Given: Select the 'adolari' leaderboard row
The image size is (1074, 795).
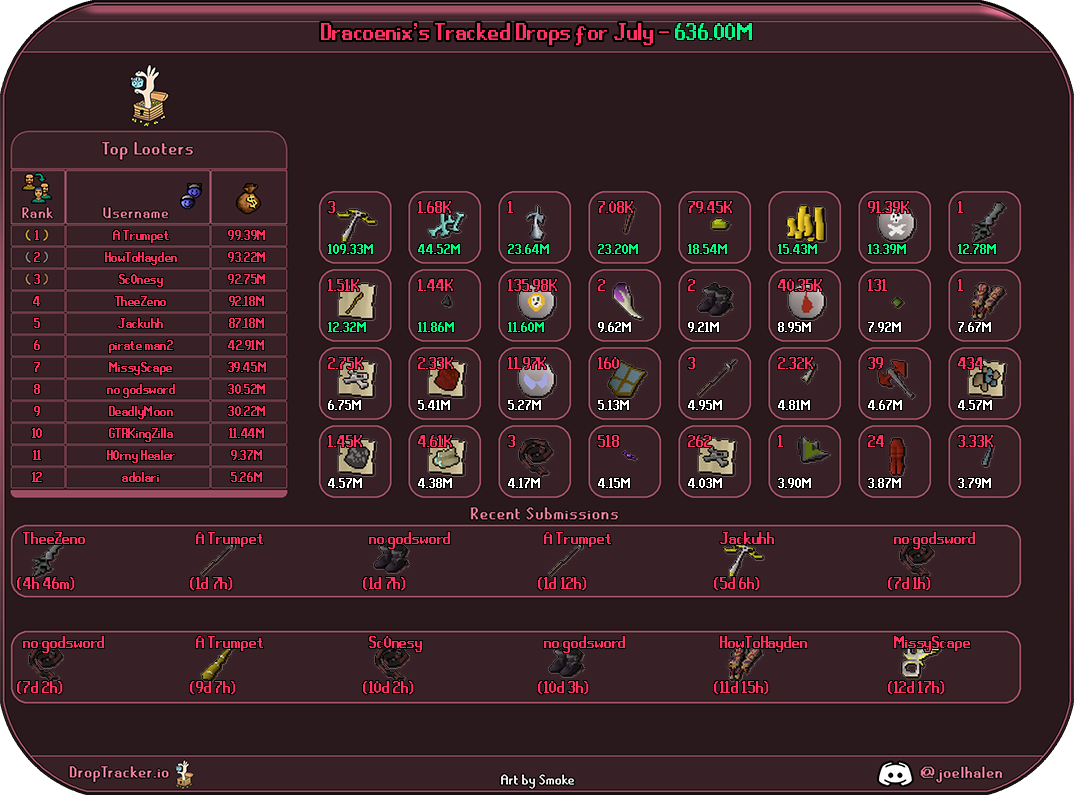Looking at the screenshot, I should coord(149,477).
